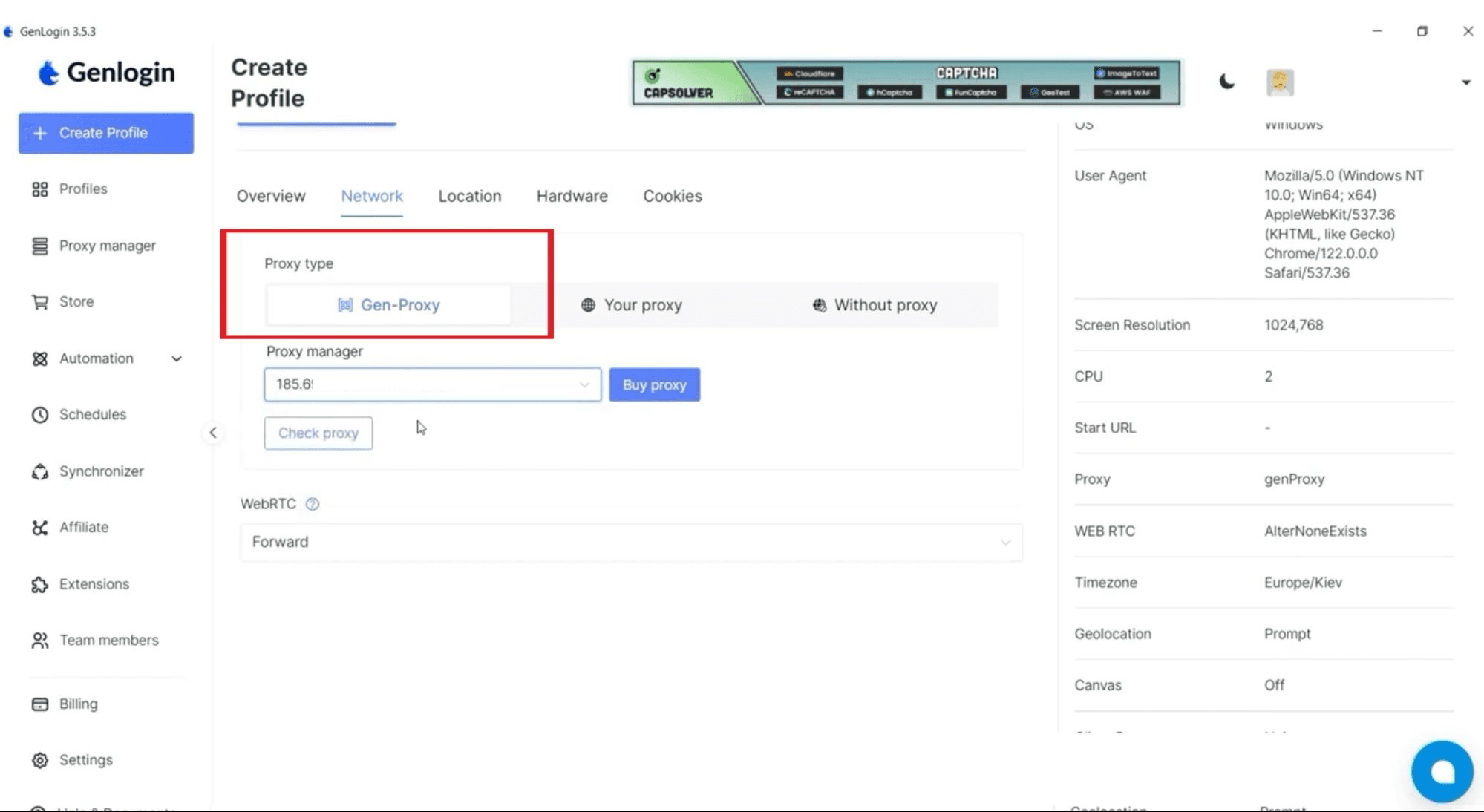Click the plus icon on Create Profile
Image resolution: width=1484 pixels, height=812 pixels.
pyautogui.click(x=40, y=133)
